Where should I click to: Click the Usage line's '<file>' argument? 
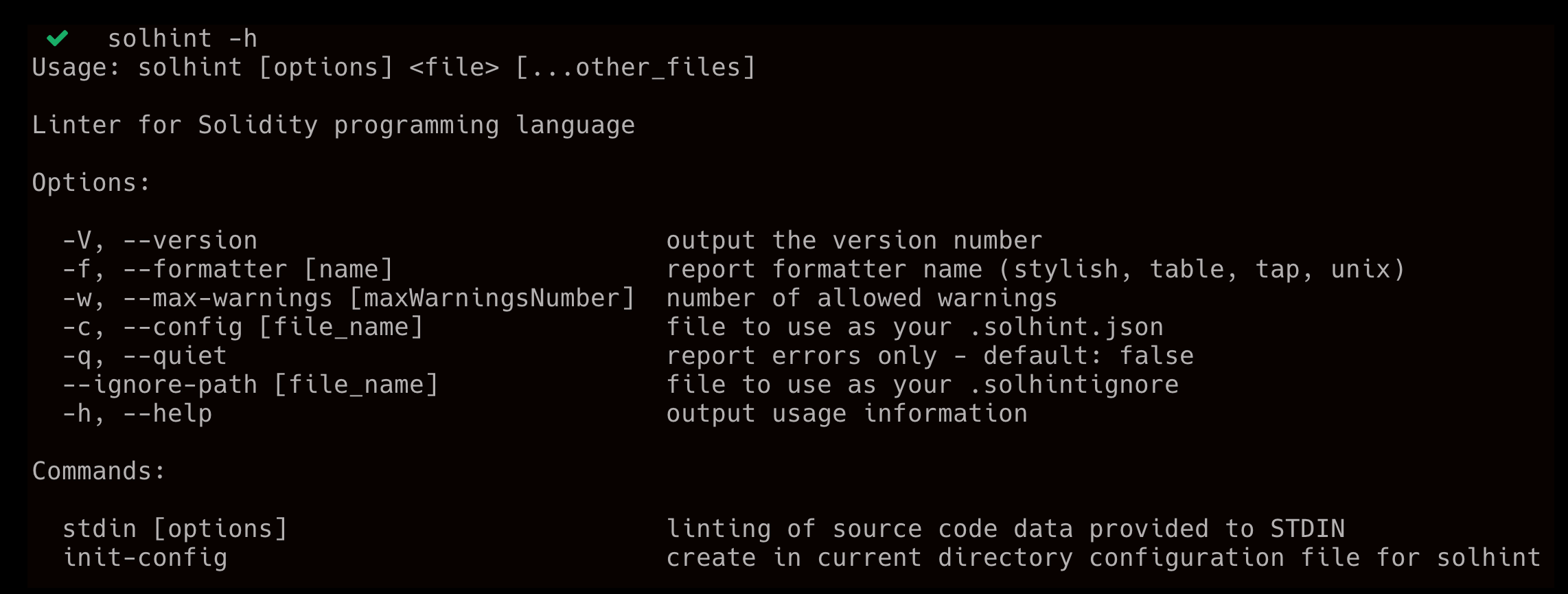pos(454,68)
